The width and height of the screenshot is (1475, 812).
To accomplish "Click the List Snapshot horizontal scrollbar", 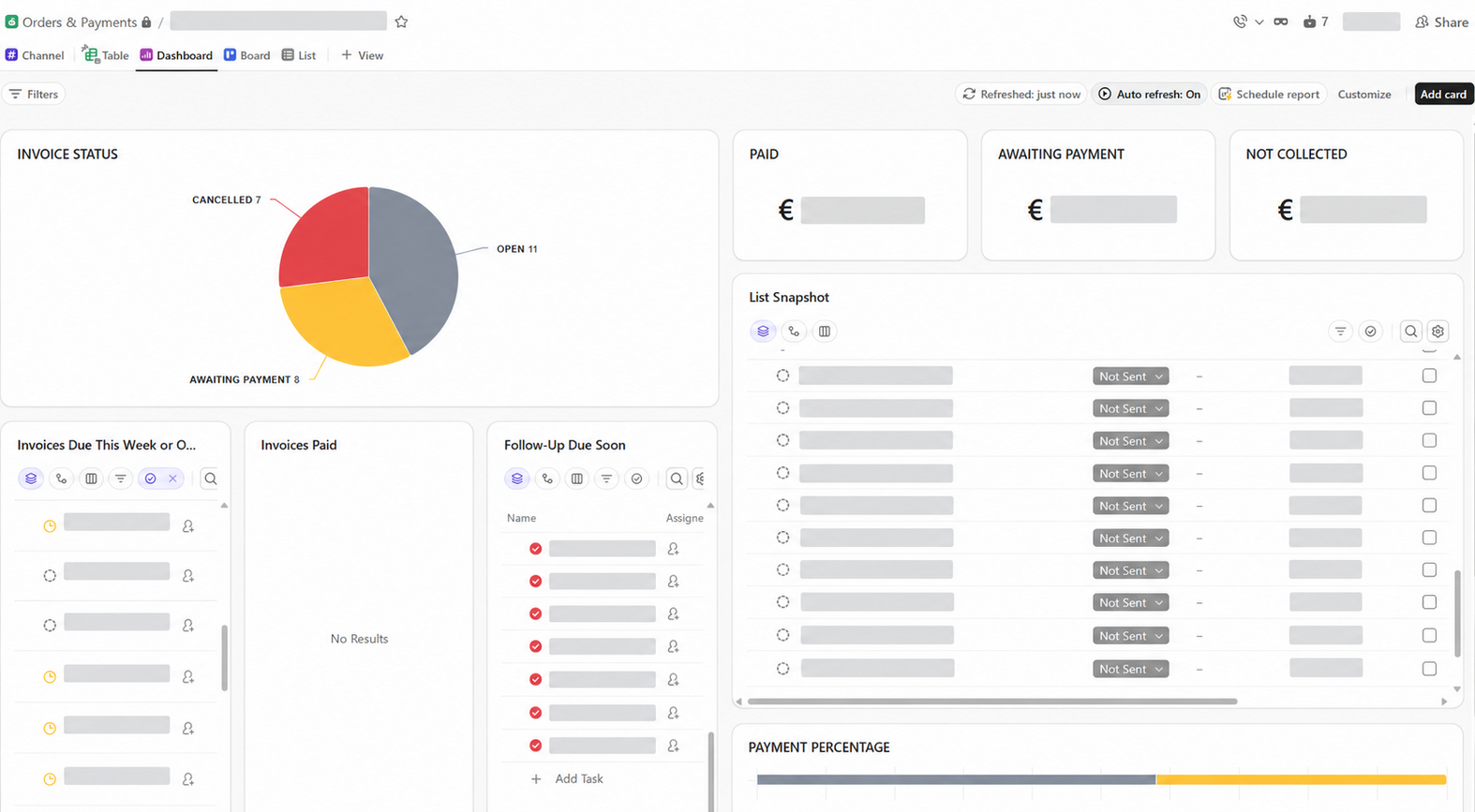I will click(x=992, y=701).
